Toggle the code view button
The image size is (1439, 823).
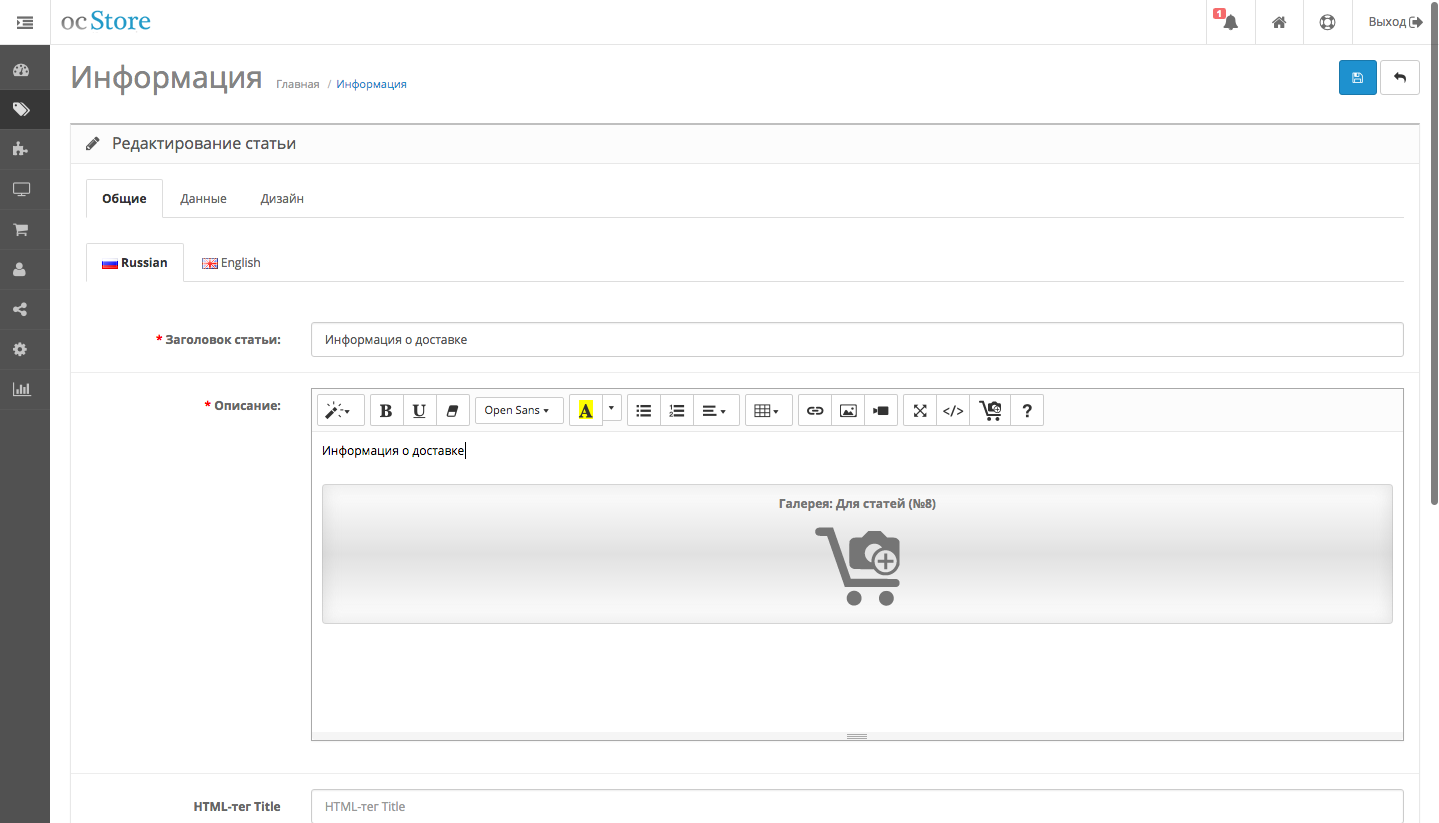[953, 410]
